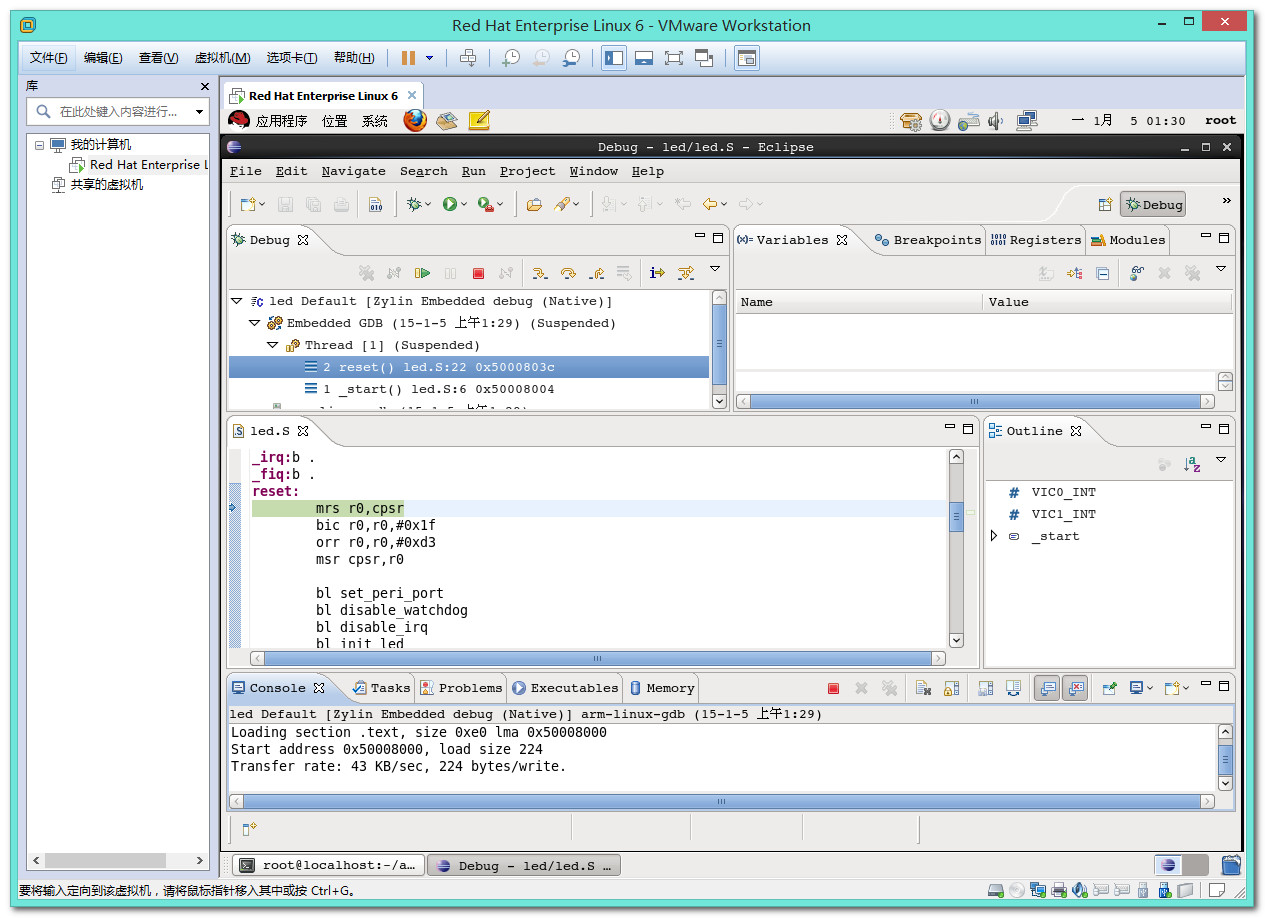Open the Variables view menu dropdown arrow
This screenshot has height=918, width=1265.
click(1221, 270)
